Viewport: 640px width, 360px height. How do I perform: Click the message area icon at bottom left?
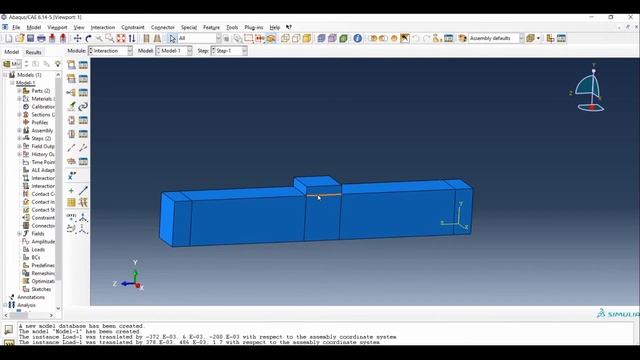click(9, 329)
